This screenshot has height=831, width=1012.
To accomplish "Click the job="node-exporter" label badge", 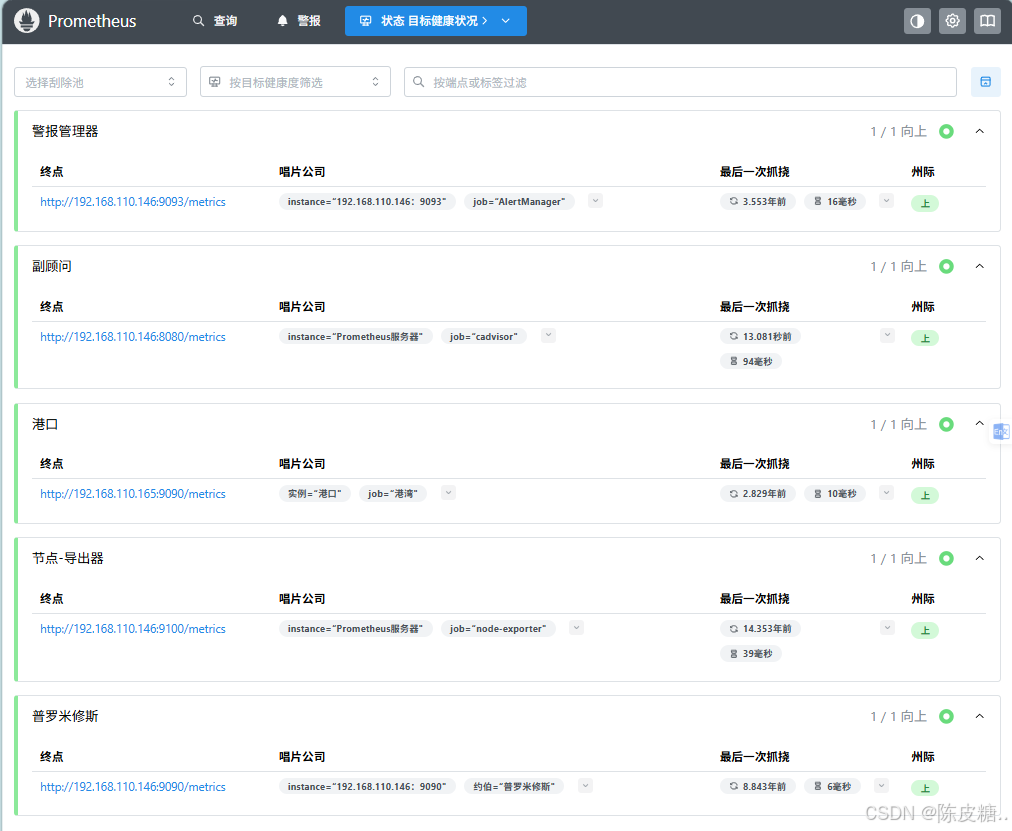I will point(498,629).
